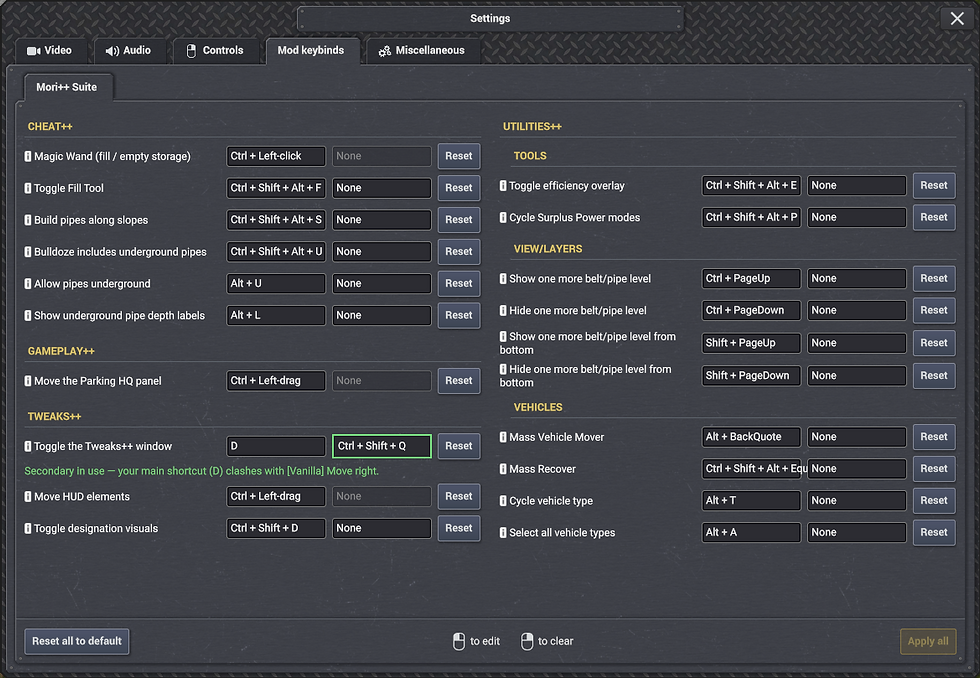Reset the Cycle vehicle type keybind
Image resolution: width=980 pixels, height=678 pixels.
point(934,501)
